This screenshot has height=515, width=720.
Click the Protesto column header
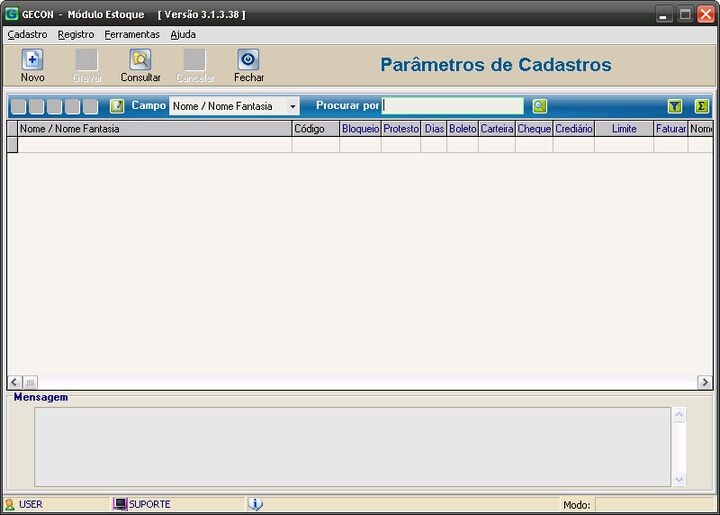(401, 129)
